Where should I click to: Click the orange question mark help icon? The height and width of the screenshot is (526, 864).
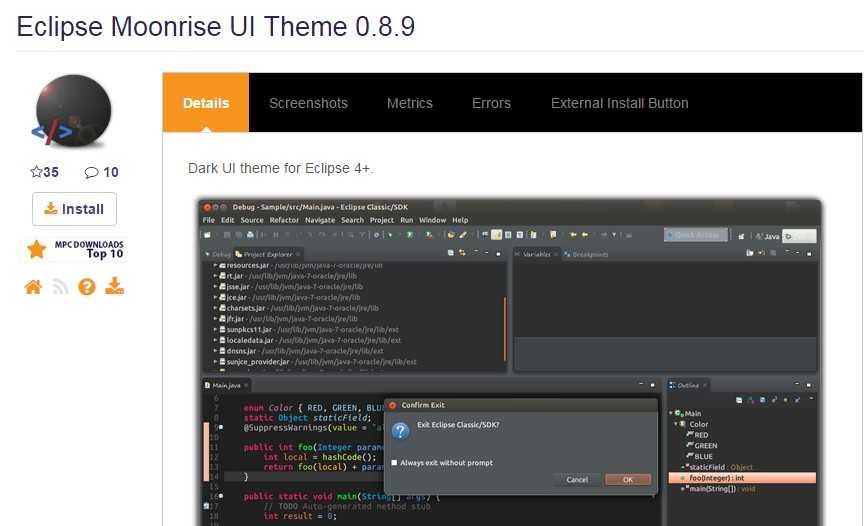87,287
